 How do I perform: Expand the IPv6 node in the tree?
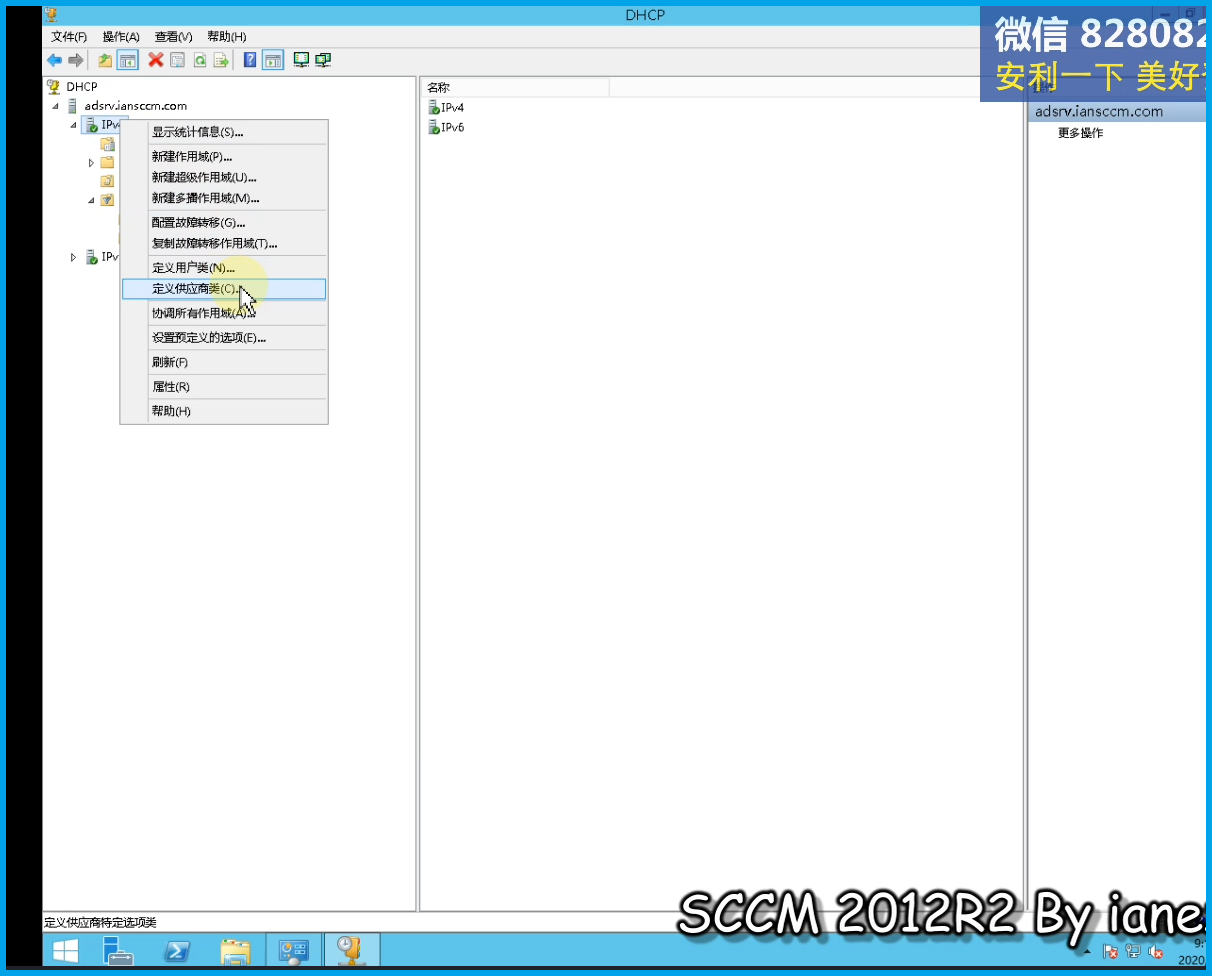(73, 257)
